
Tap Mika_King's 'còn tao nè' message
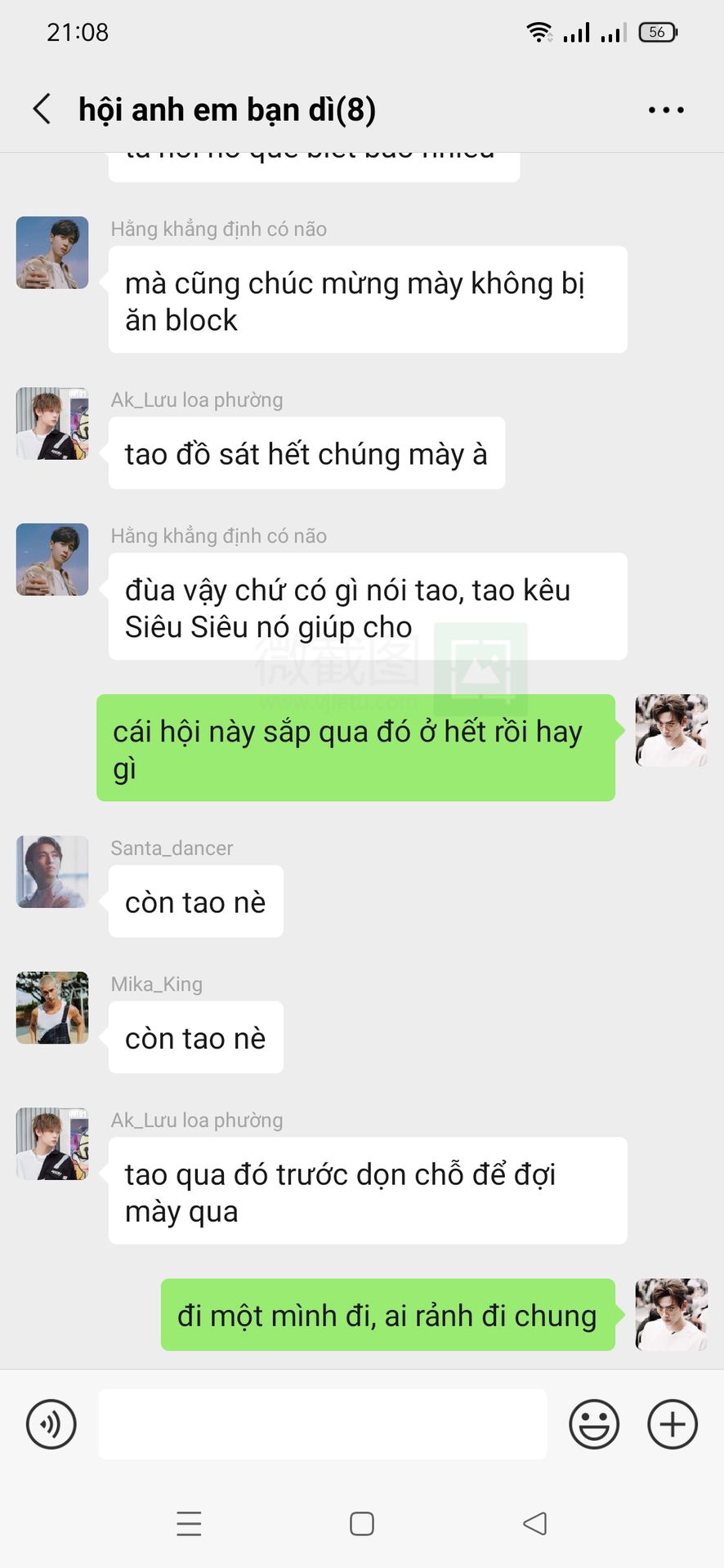tap(196, 1037)
